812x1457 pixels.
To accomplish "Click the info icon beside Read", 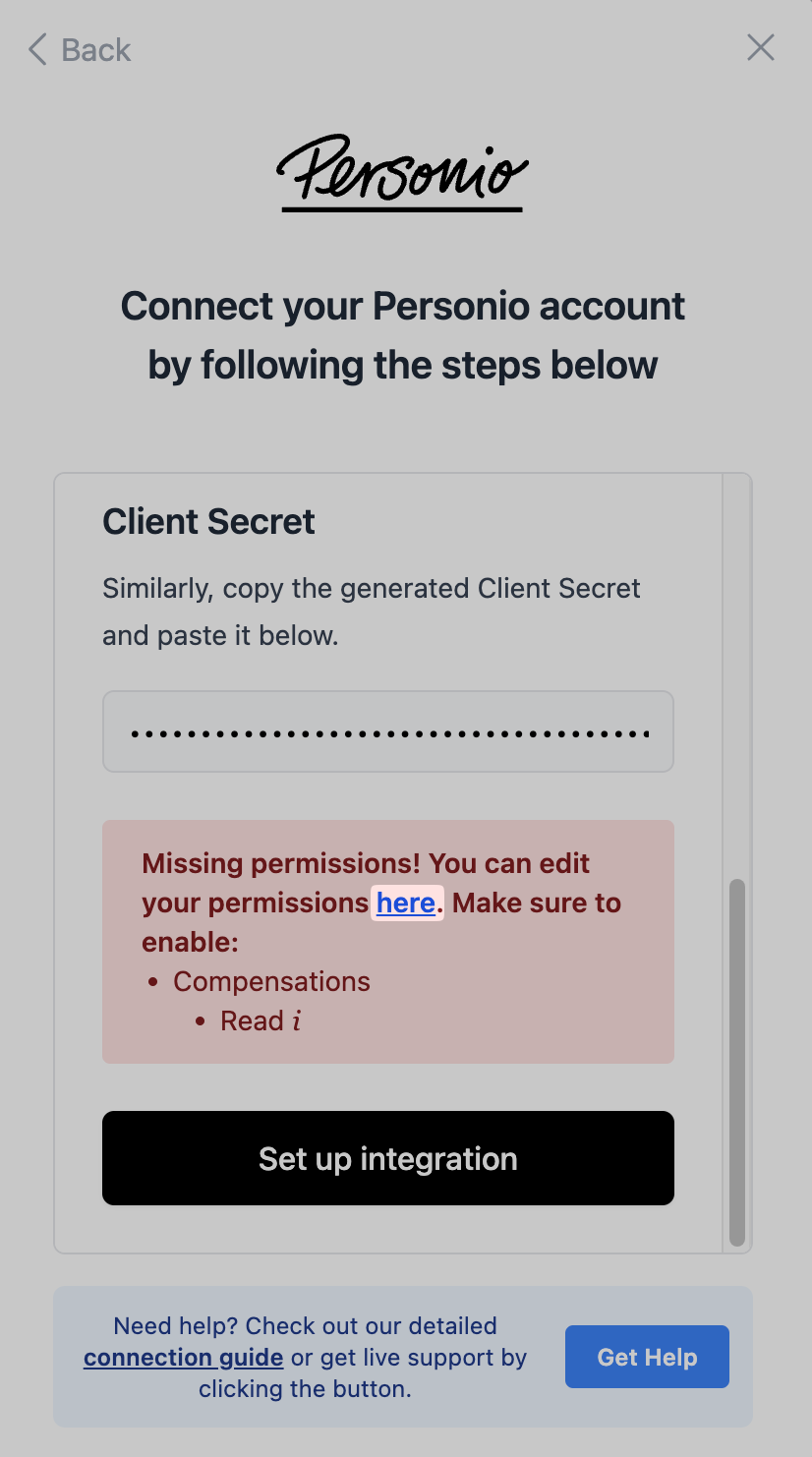I will pyautogui.click(x=296, y=1021).
